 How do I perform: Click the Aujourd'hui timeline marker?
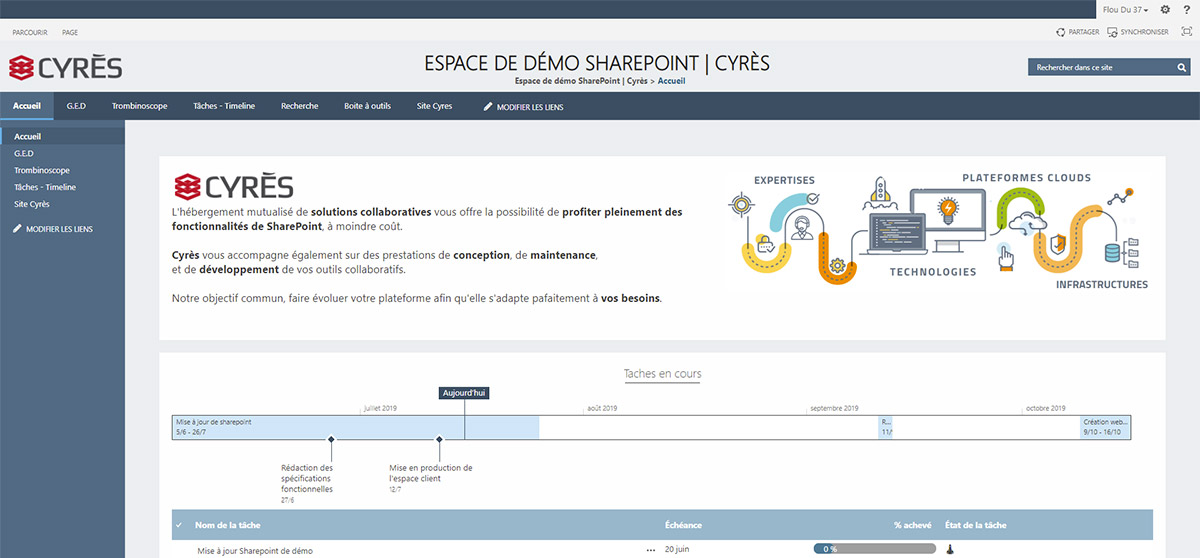pyautogui.click(x=464, y=393)
